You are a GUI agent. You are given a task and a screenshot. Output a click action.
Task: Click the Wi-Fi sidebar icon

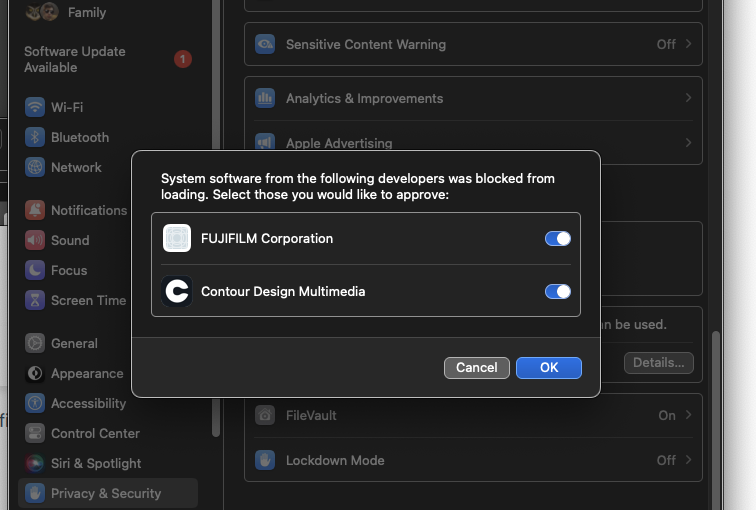coord(35,107)
